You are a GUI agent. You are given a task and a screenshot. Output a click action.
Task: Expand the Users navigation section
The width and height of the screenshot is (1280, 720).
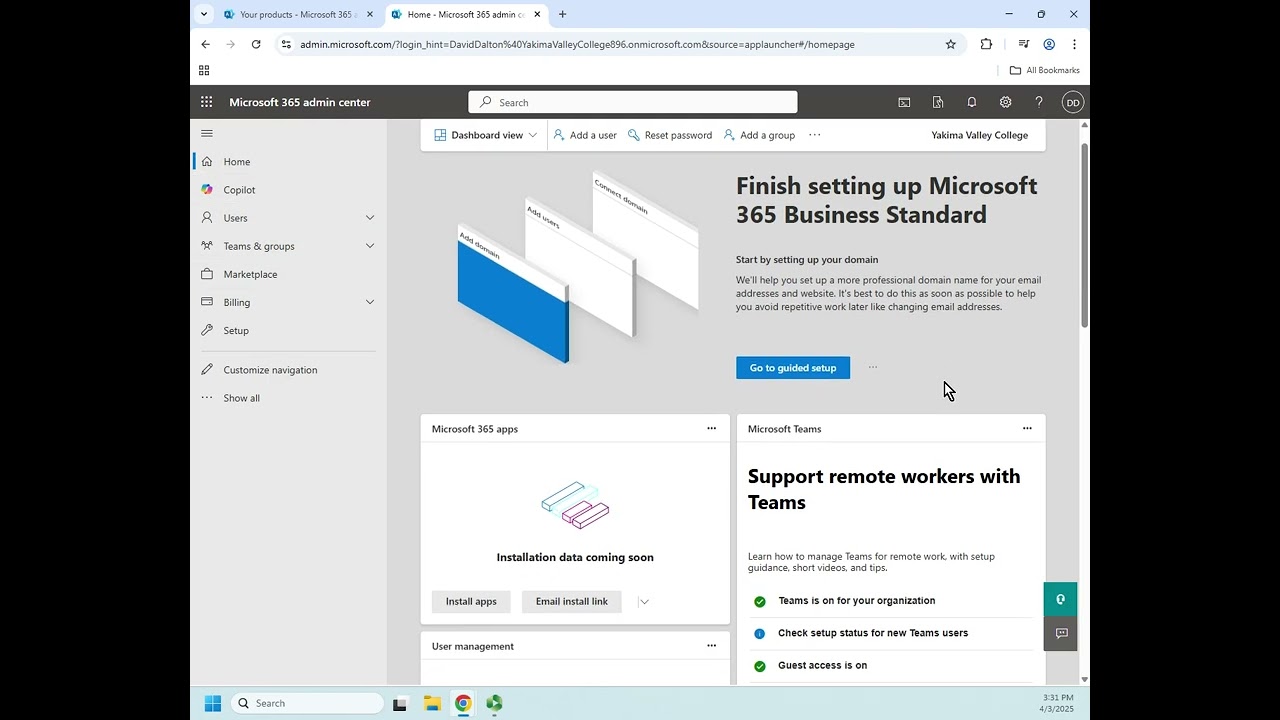click(370, 217)
